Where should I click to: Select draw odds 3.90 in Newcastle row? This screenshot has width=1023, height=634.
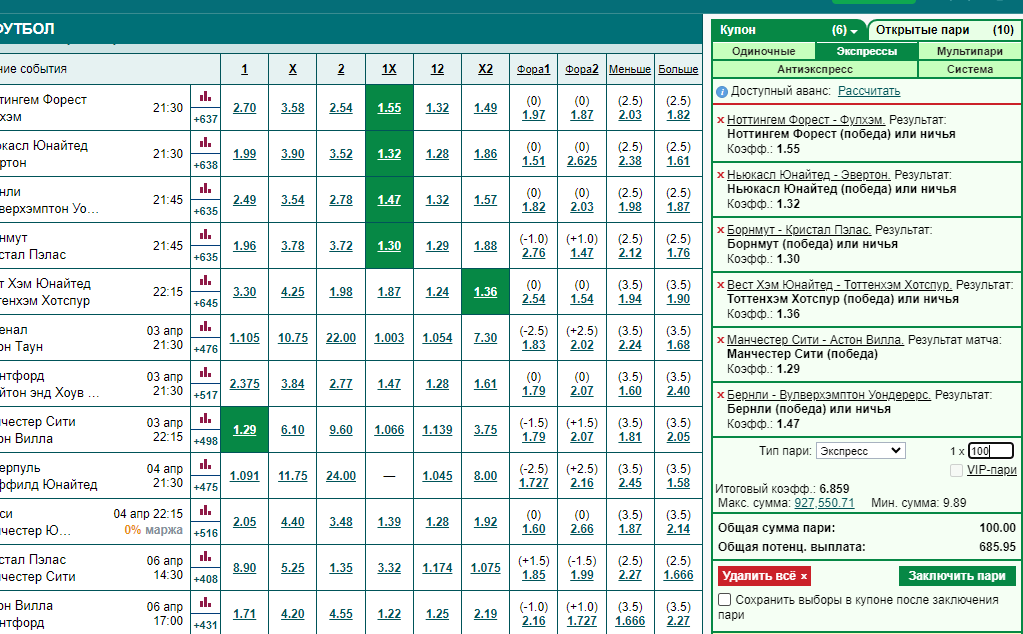293,154
